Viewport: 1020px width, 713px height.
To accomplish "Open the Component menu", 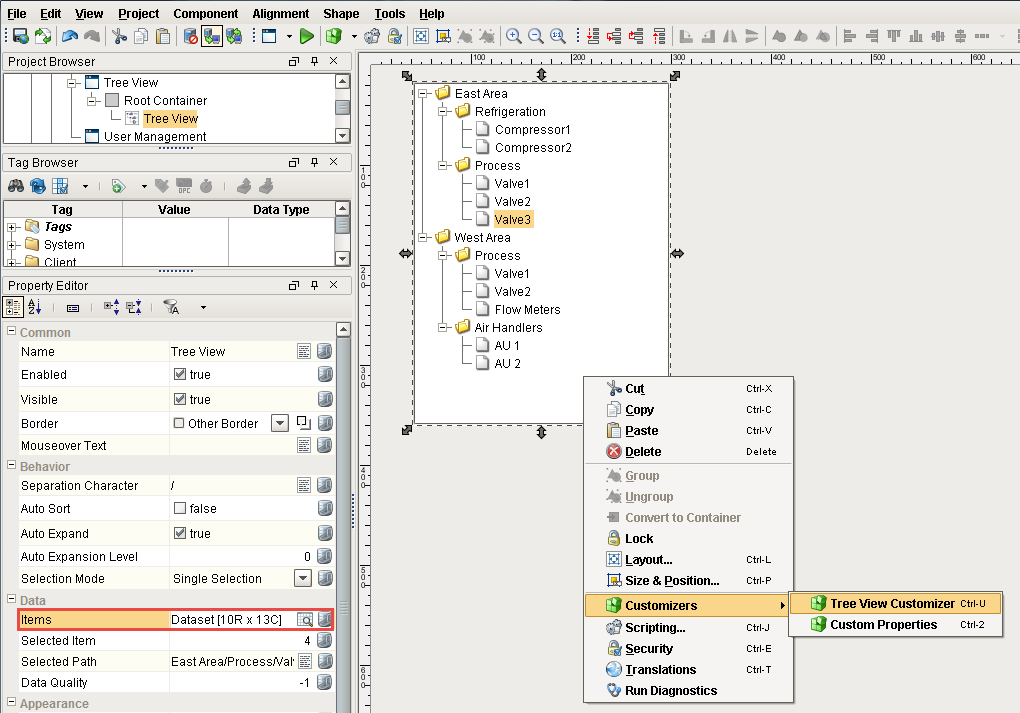I will tap(206, 13).
